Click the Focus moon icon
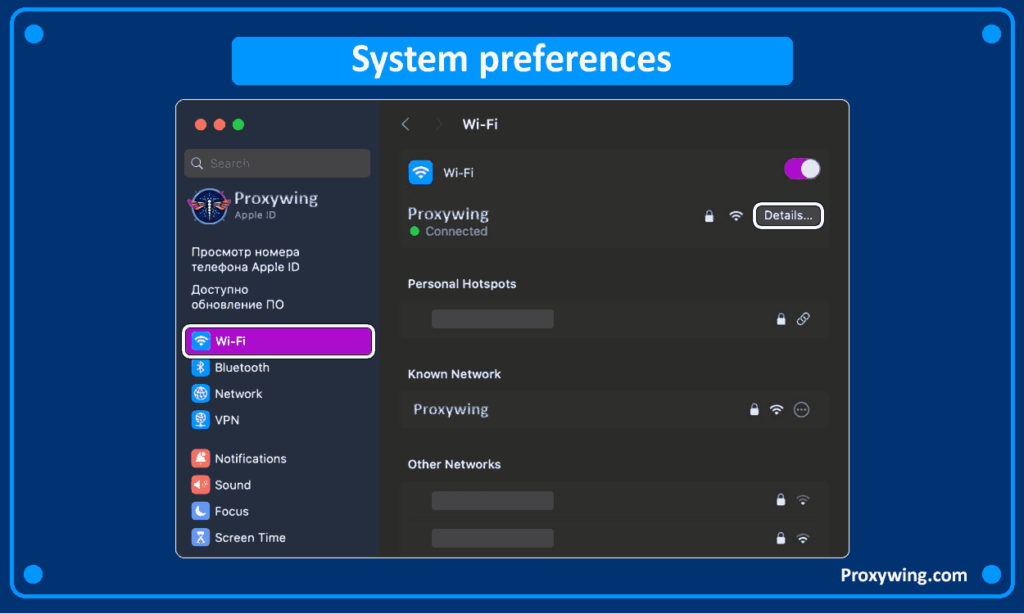 pos(200,511)
